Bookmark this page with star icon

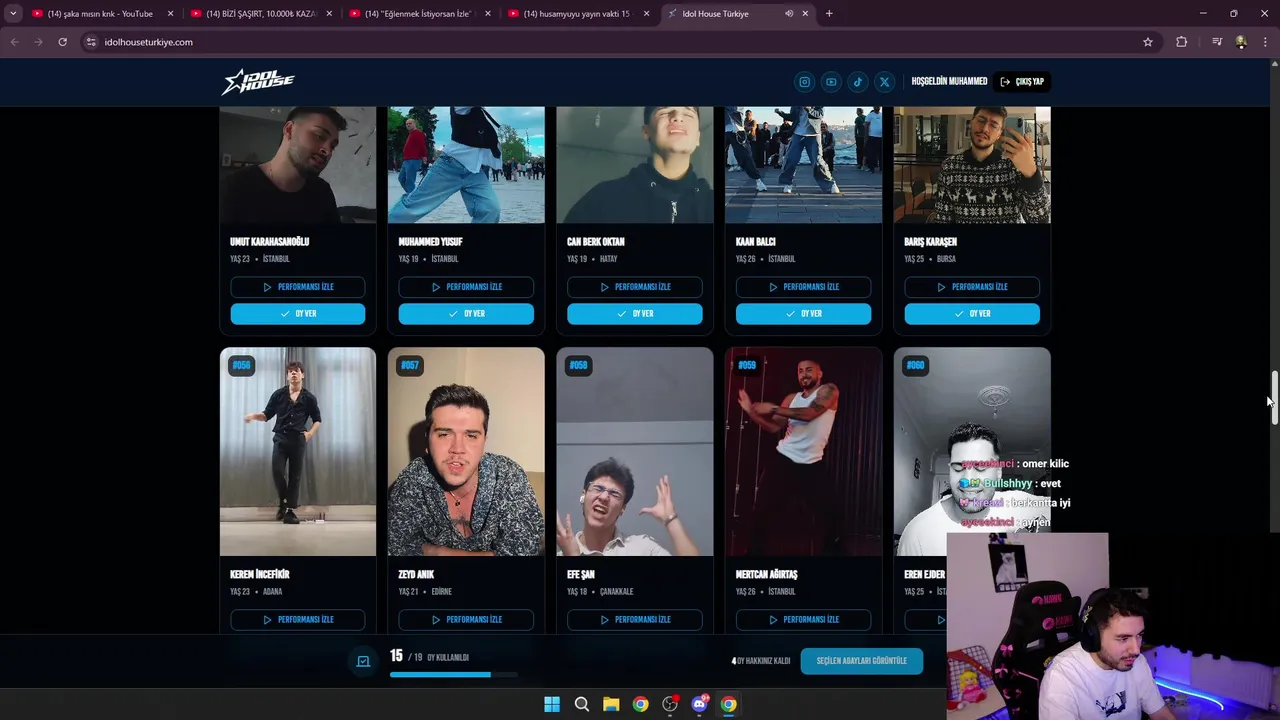pos(1148,42)
